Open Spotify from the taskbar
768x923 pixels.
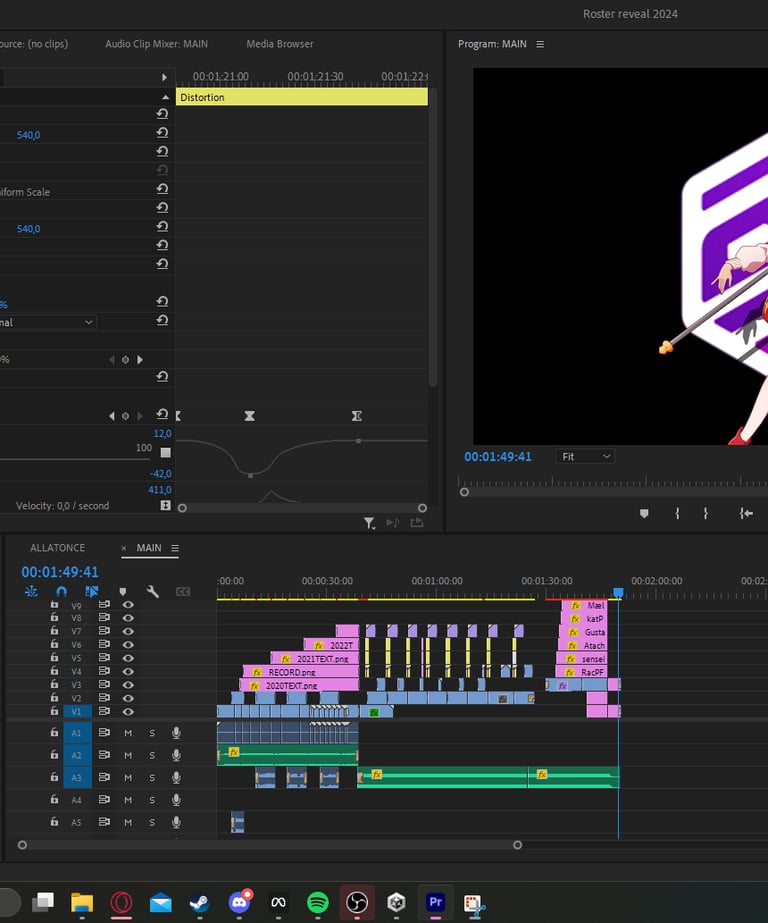tap(318, 902)
